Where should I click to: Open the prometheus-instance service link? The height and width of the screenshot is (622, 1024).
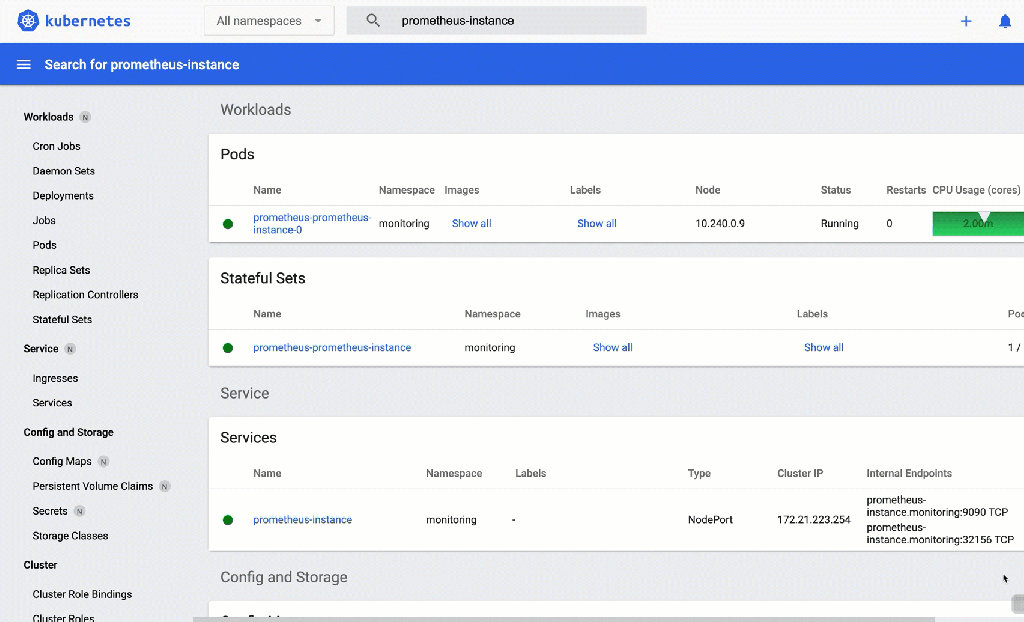point(302,520)
